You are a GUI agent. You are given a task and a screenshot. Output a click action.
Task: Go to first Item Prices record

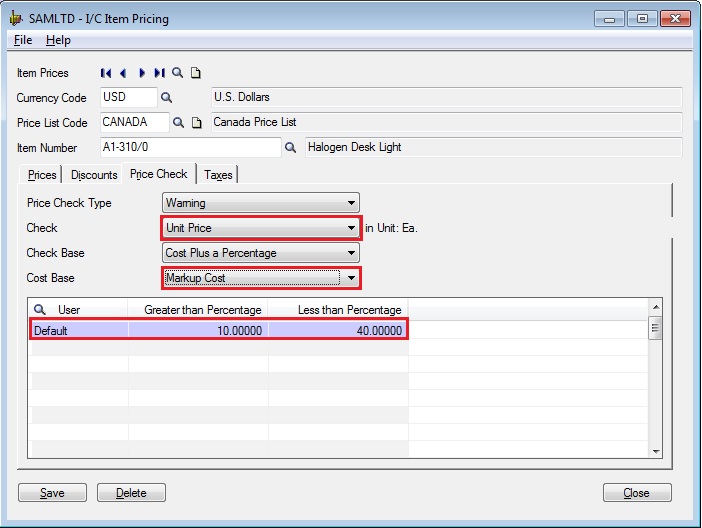click(x=106, y=73)
